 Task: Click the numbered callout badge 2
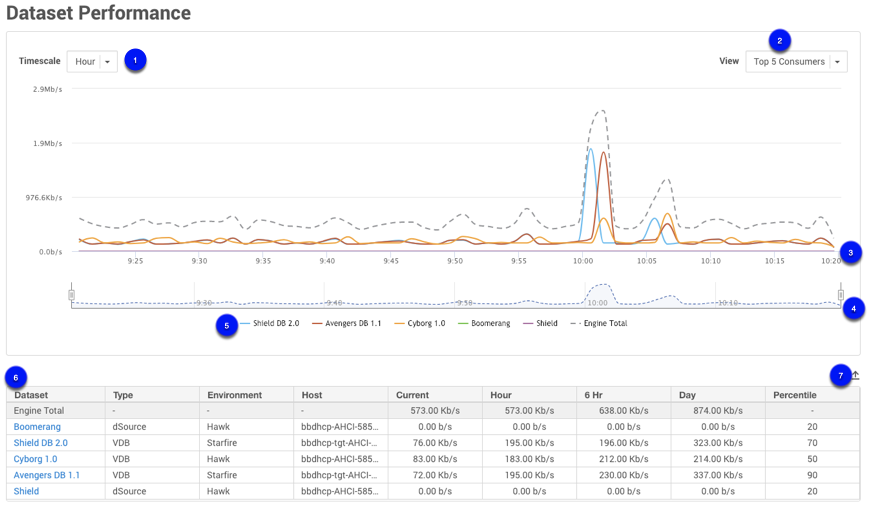(x=779, y=40)
